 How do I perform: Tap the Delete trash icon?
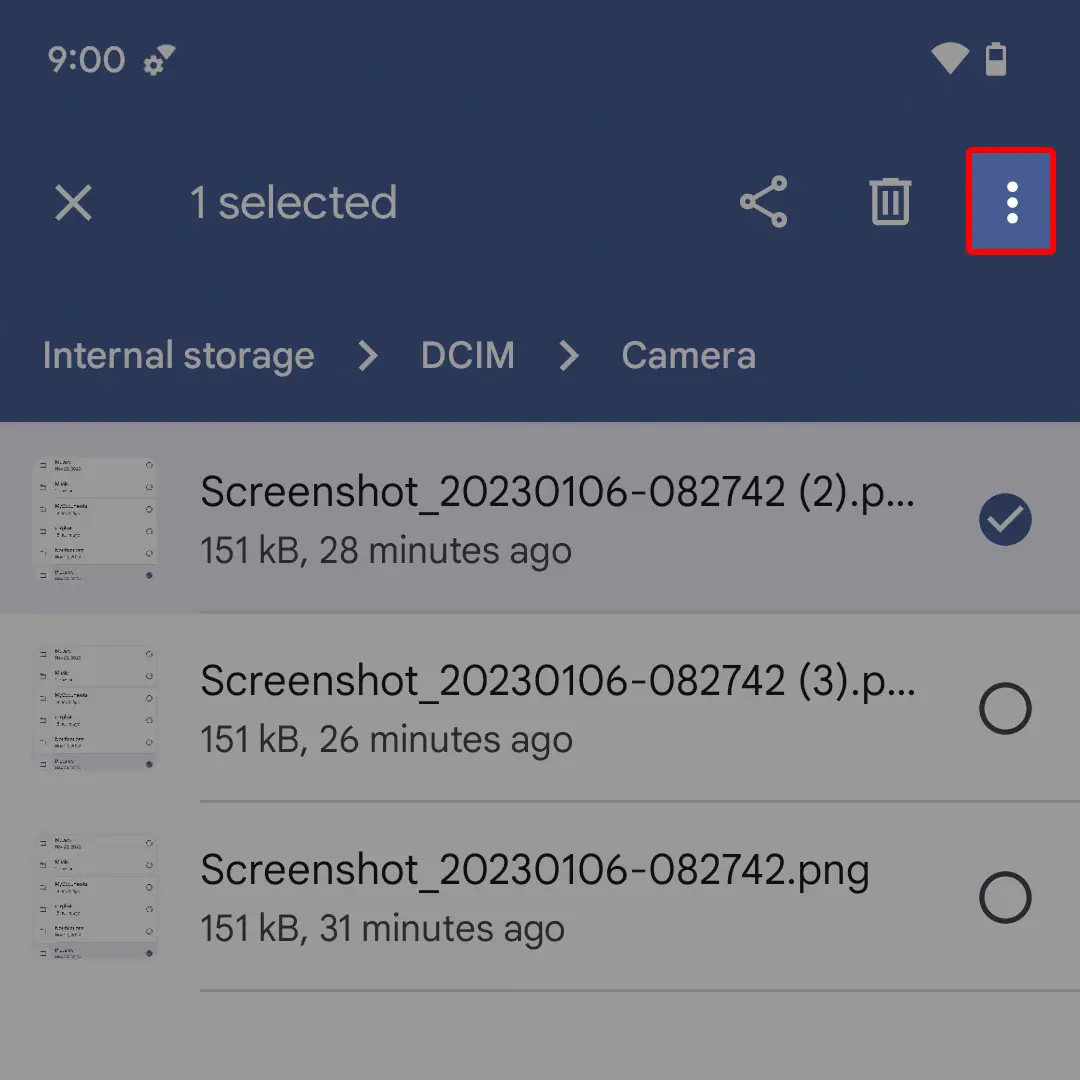[x=889, y=202]
